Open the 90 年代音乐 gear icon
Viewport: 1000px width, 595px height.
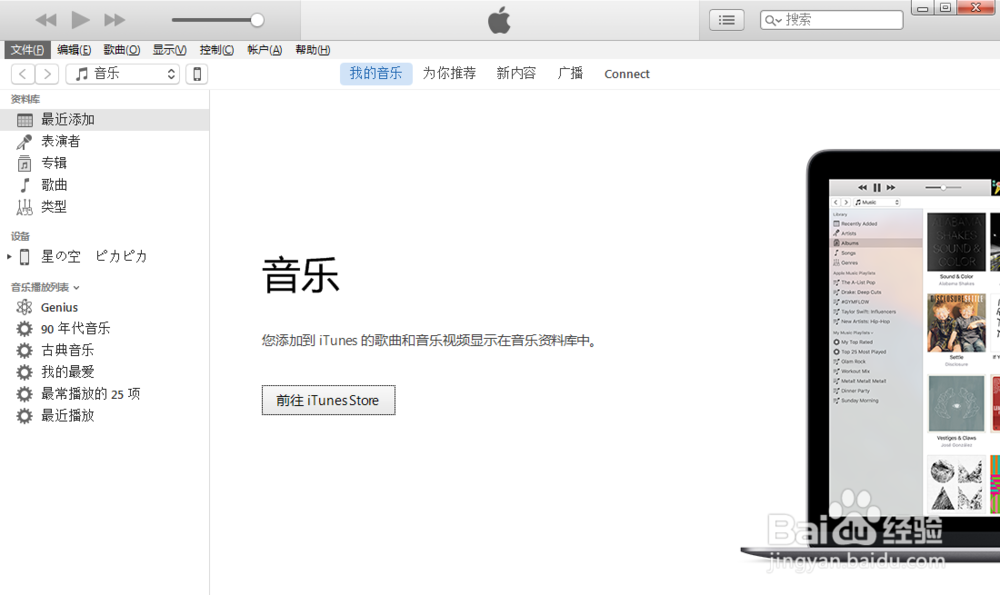[x=24, y=328]
